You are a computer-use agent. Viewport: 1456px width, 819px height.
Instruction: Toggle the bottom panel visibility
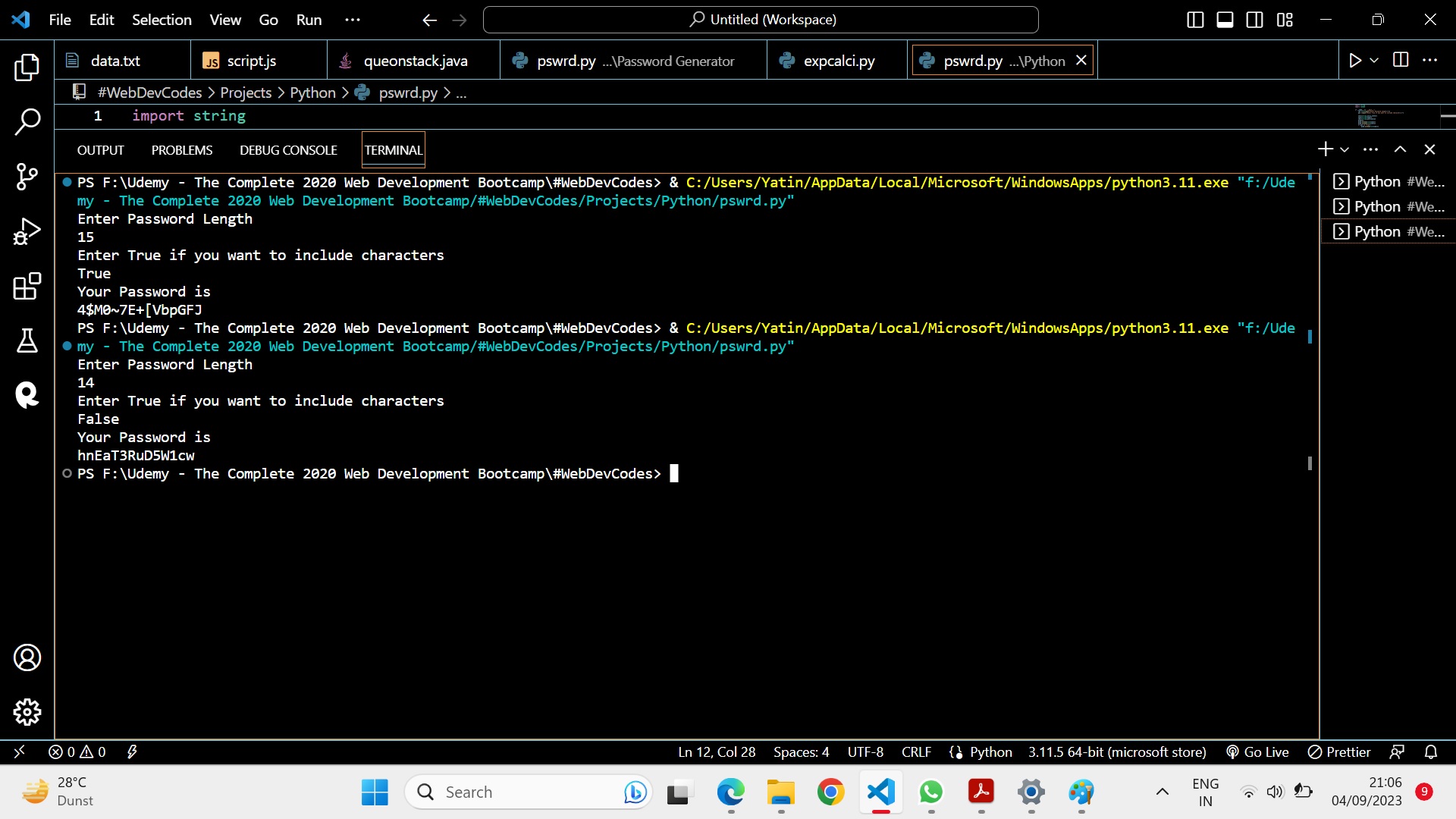(1224, 20)
